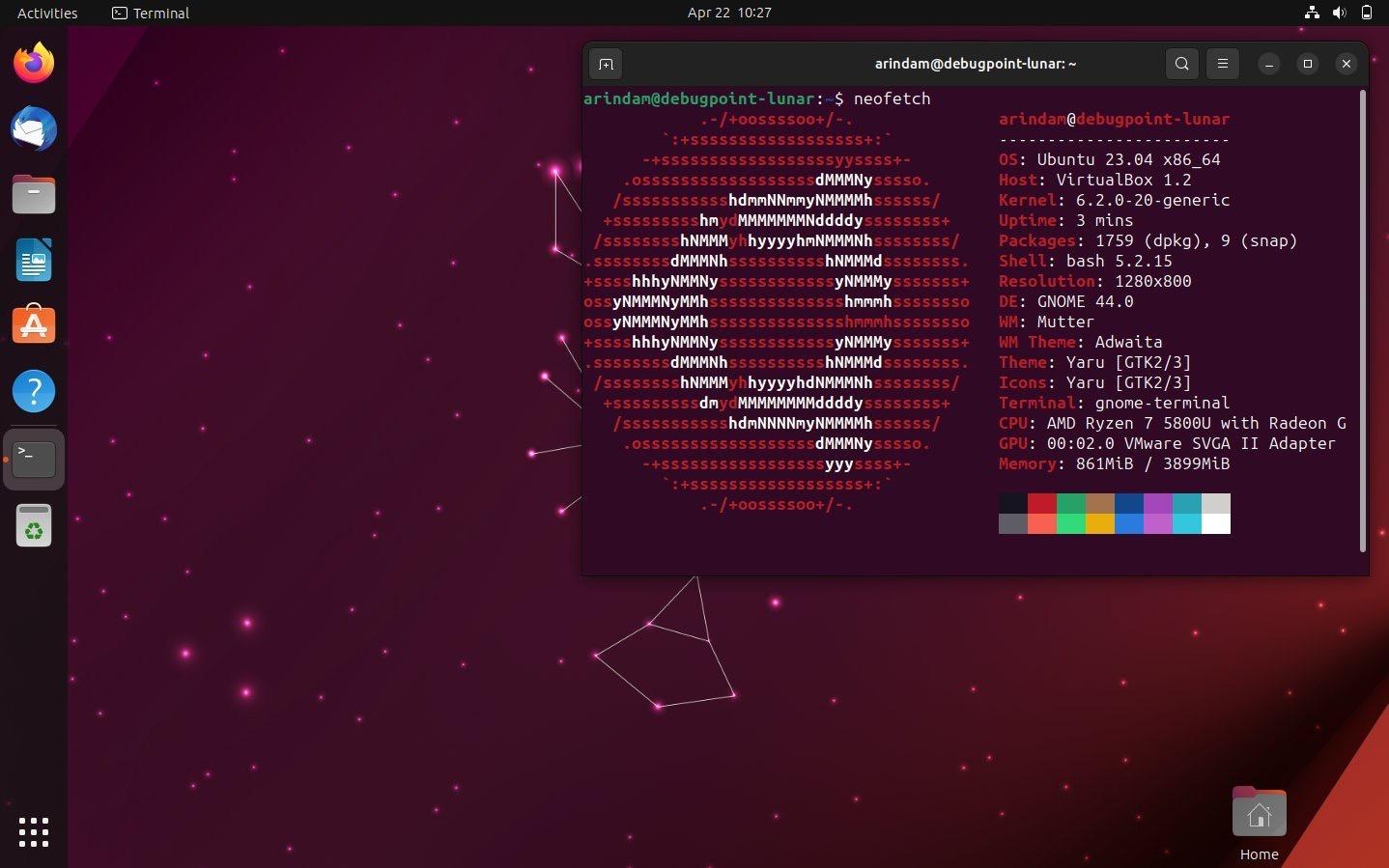Show all applications grid
1389x868 pixels.
click(x=34, y=831)
